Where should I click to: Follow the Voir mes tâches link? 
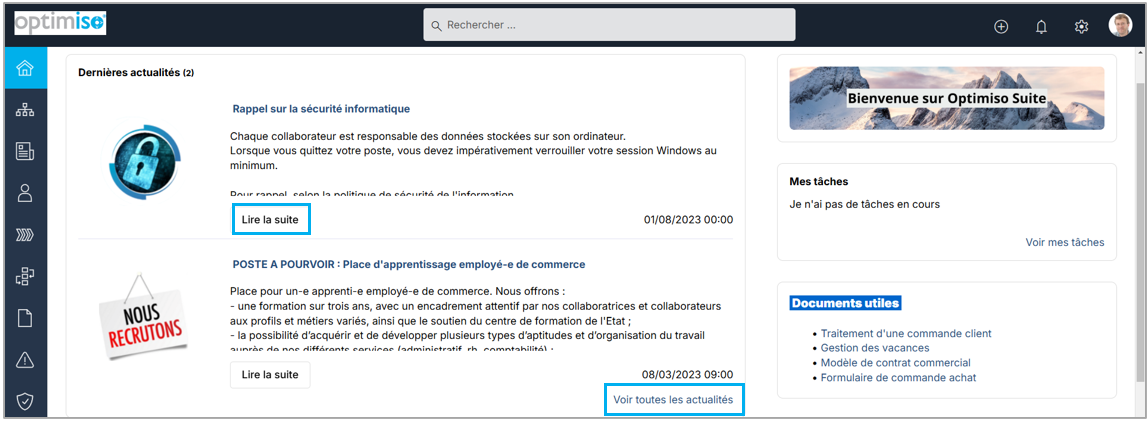tap(1064, 242)
